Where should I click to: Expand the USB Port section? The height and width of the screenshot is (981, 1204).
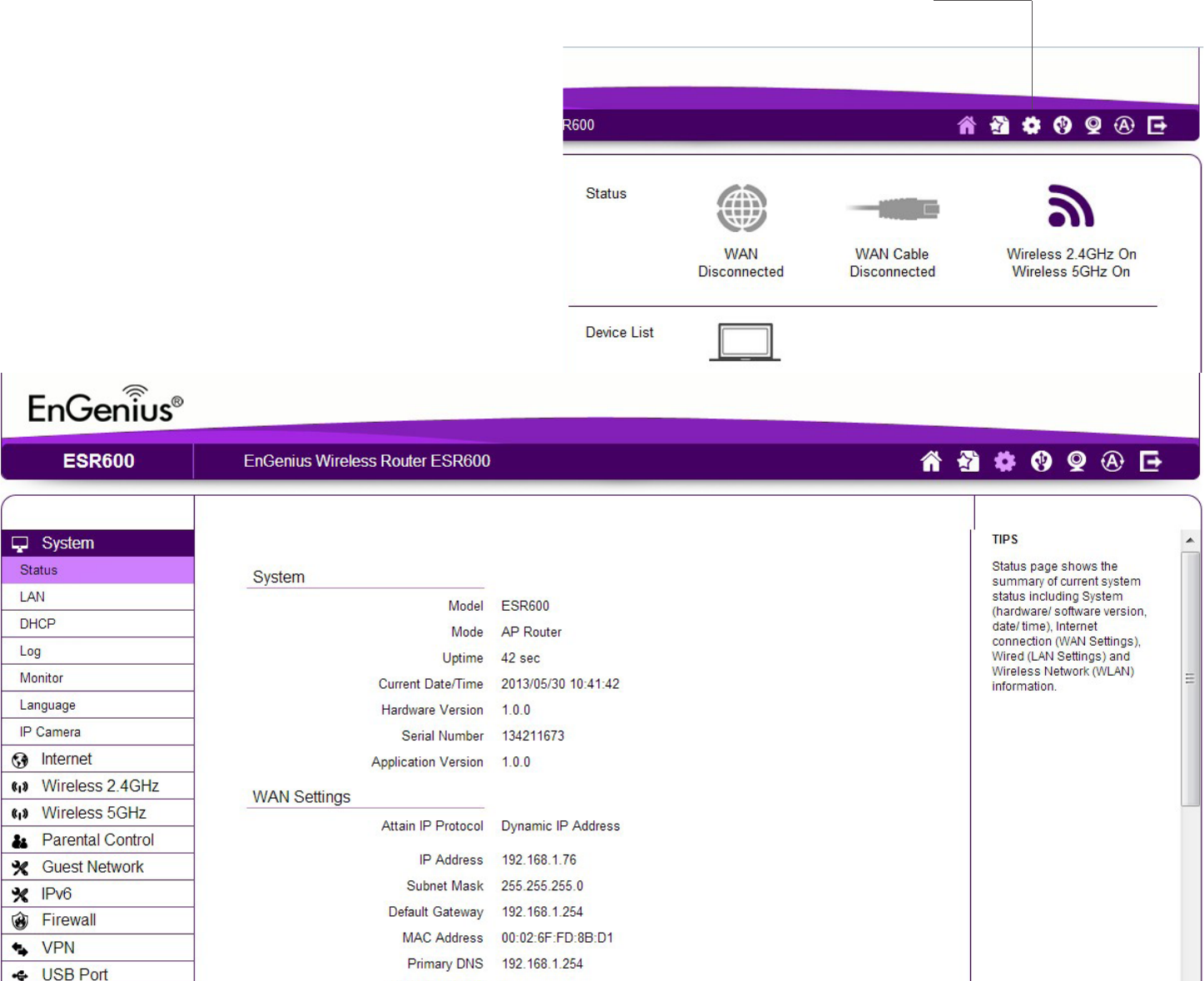(97, 972)
